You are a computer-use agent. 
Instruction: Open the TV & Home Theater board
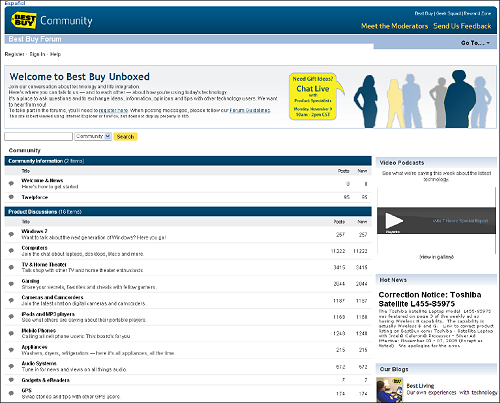[x=44, y=264]
